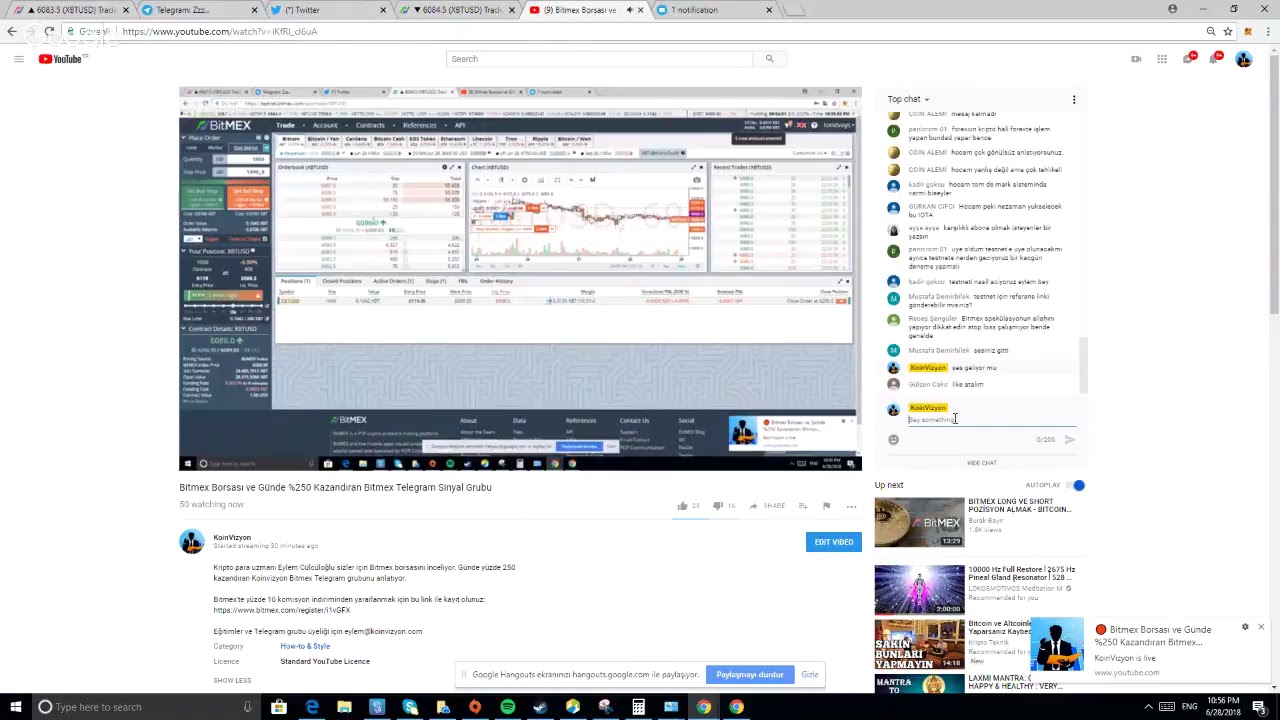The width and height of the screenshot is (1280, 720).
Task: Open the KoinVizyon channel name link
Action: point(232,537)
